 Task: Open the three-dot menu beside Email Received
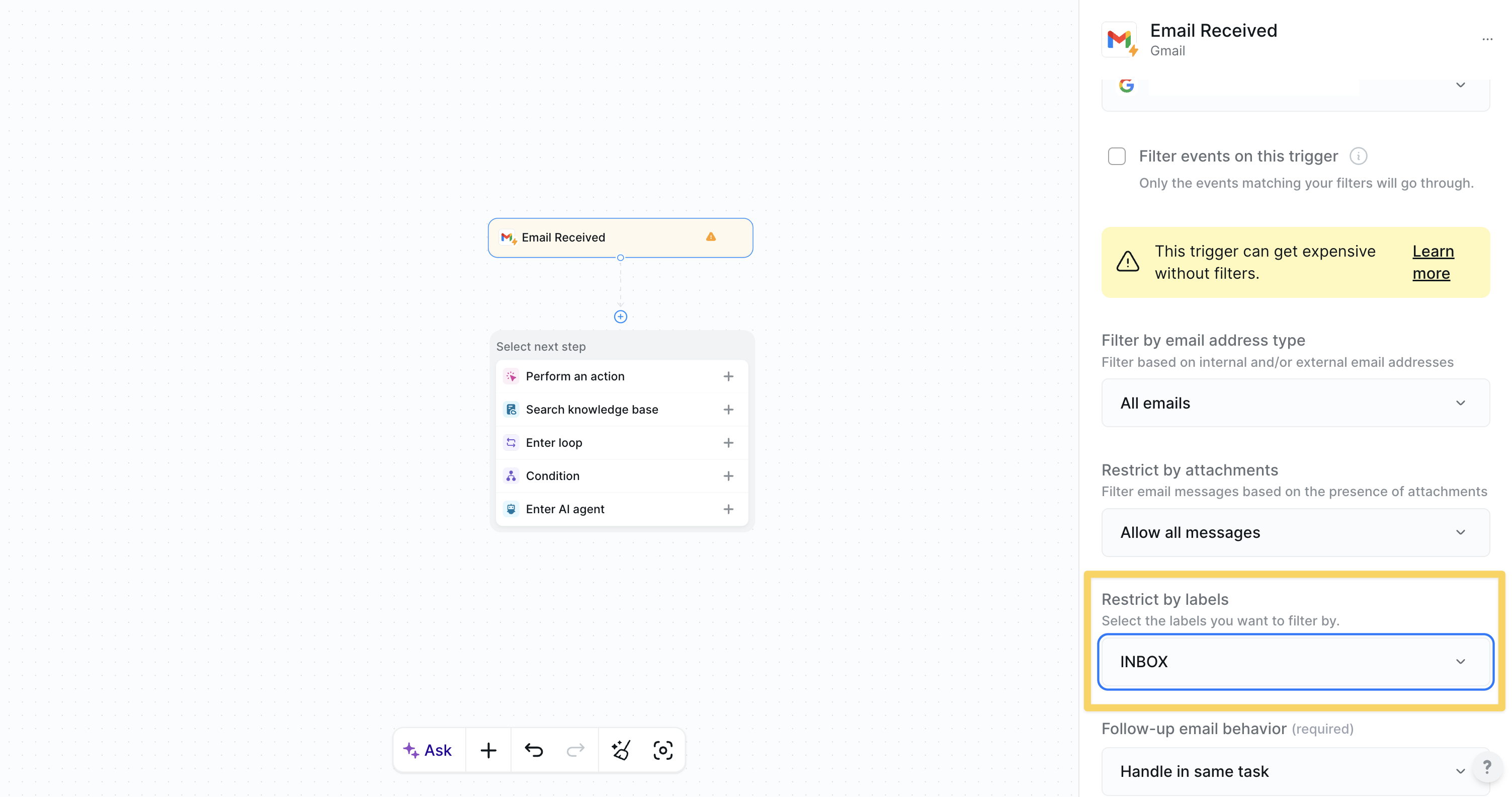(x=1488, y=39)
